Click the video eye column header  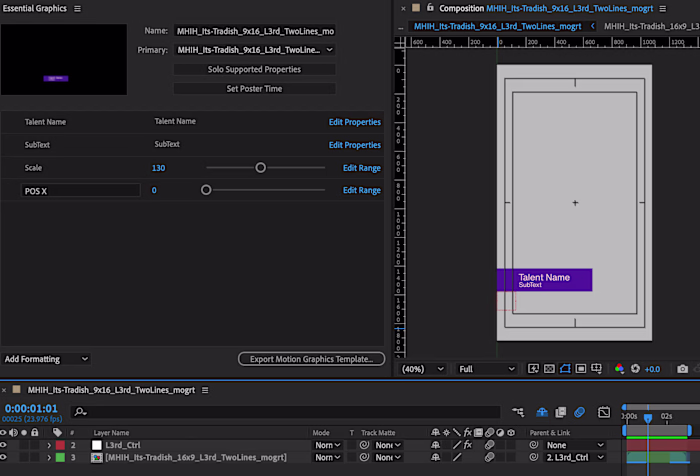pyautogui.click(x=3, y=432)
